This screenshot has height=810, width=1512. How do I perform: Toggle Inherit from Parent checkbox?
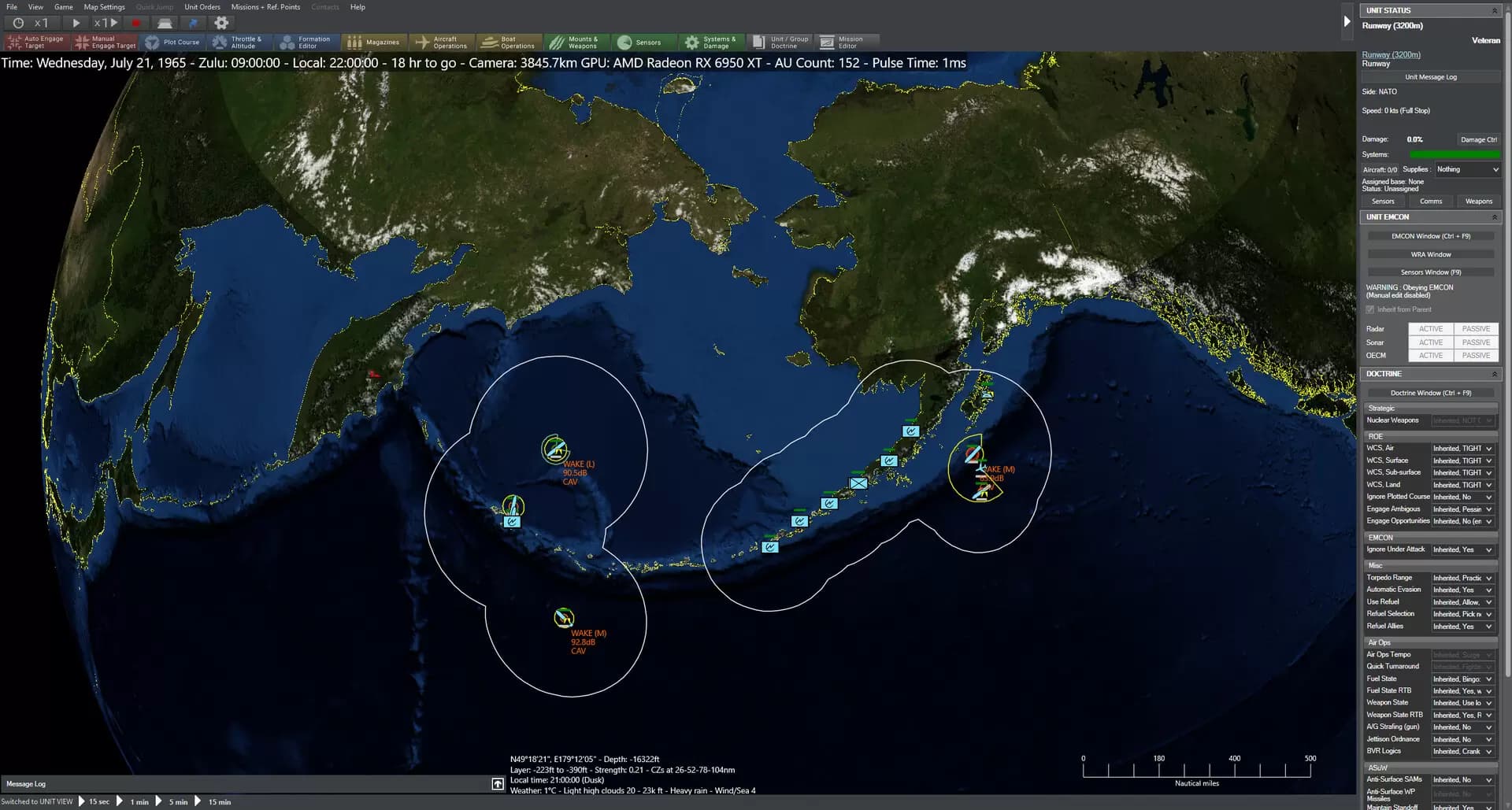point(1370,309)
